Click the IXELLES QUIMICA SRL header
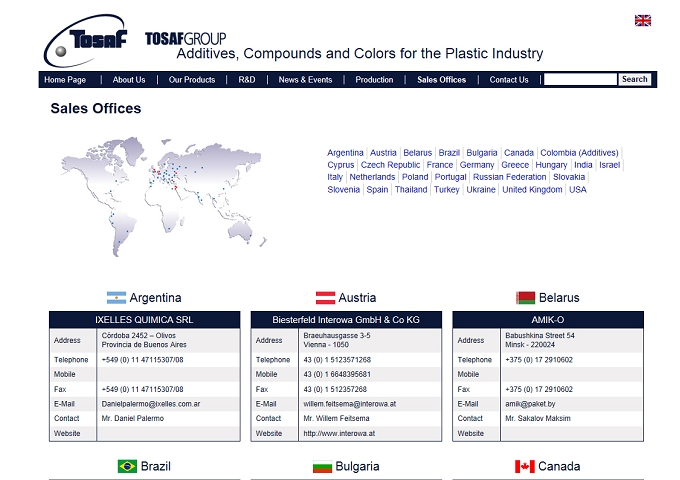This screenshot has height=480, width=680. coord(144,320)
